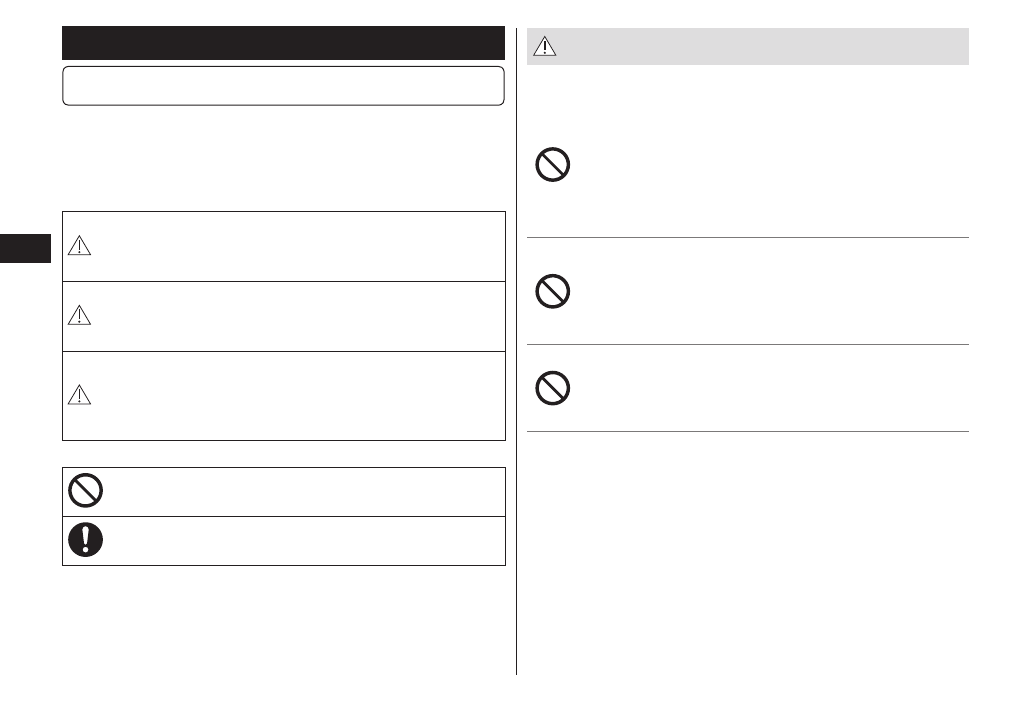1032x726 pixels.
Task: Click the blank area of the second warning row
Action: pyautogui.click(x=300, y=316)
